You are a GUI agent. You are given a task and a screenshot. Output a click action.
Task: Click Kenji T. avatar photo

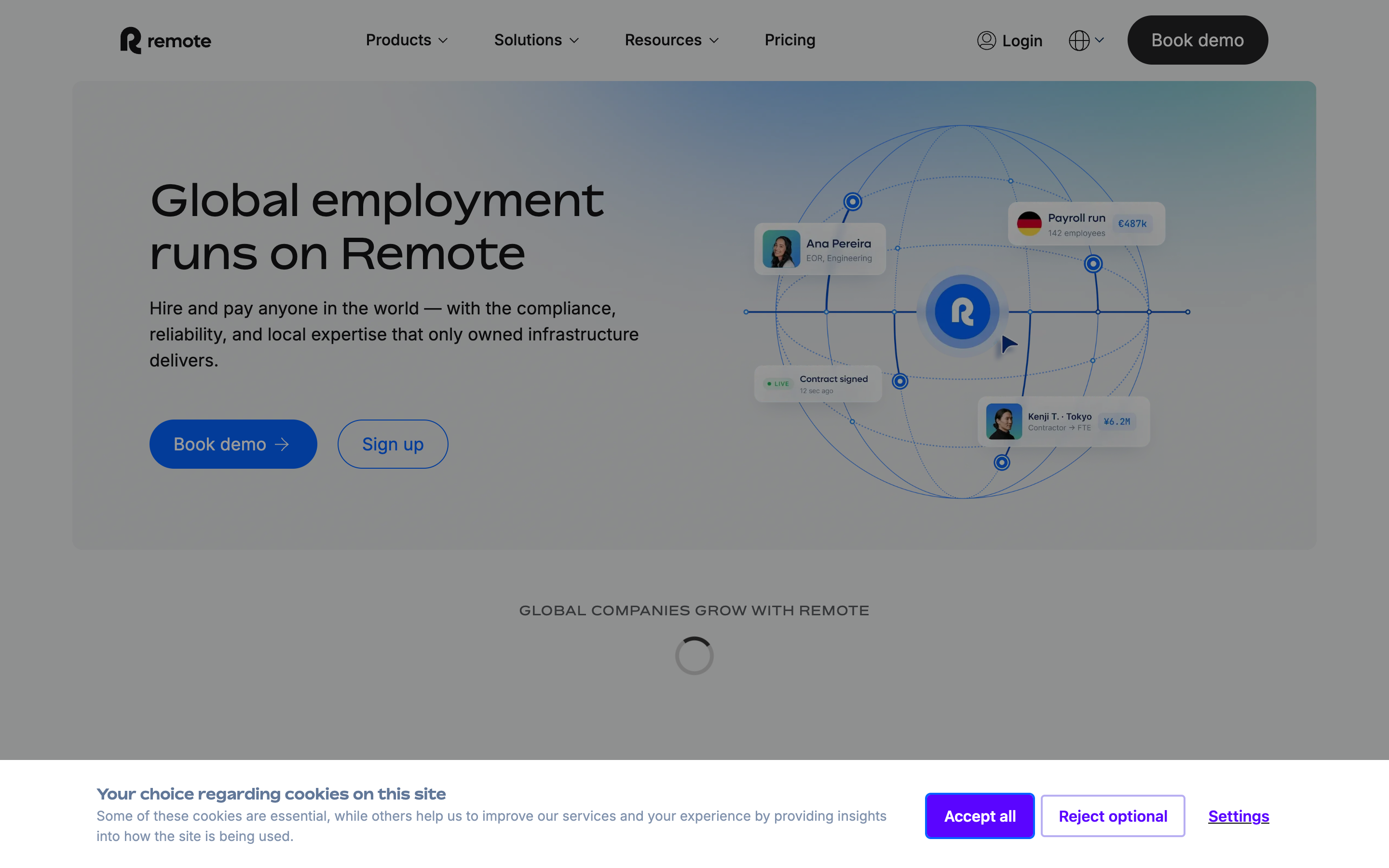tap(1004, 421)
